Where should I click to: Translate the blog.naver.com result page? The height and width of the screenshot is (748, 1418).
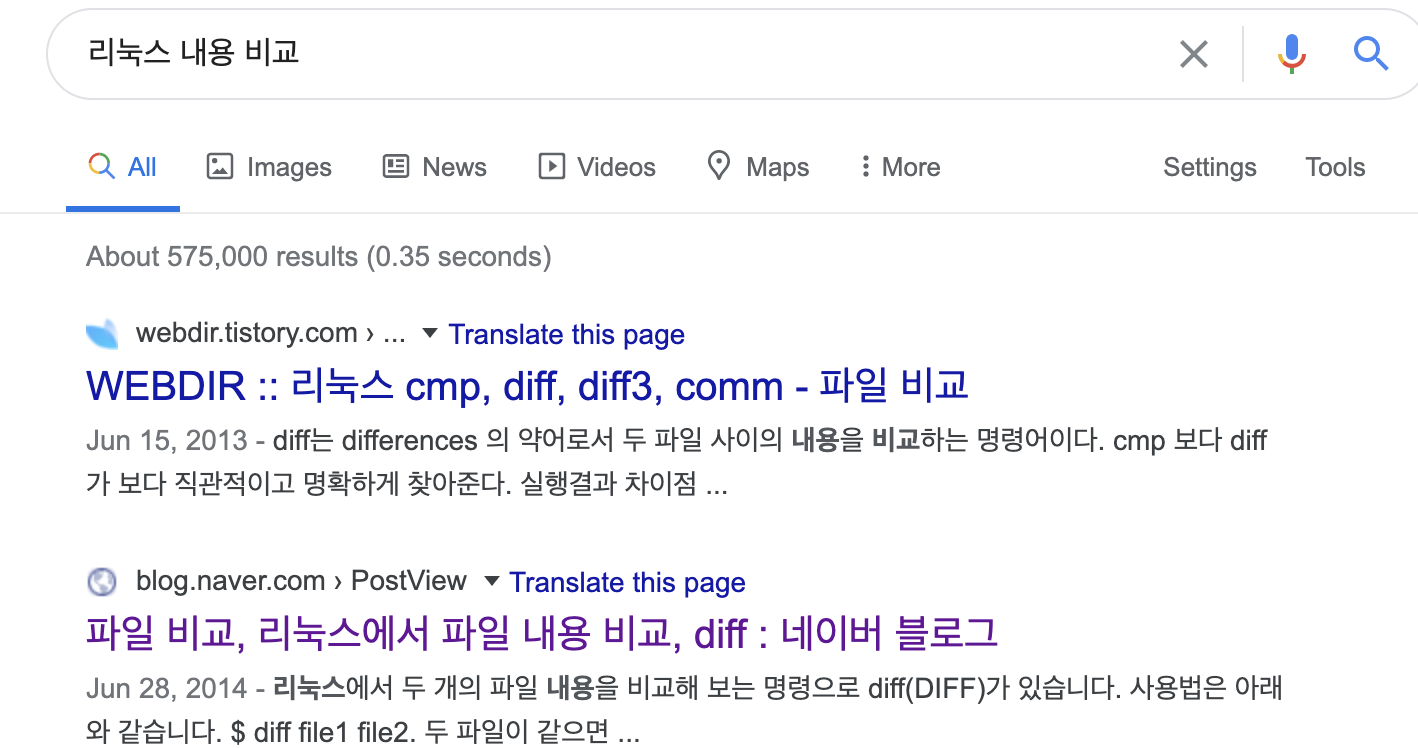628,582
